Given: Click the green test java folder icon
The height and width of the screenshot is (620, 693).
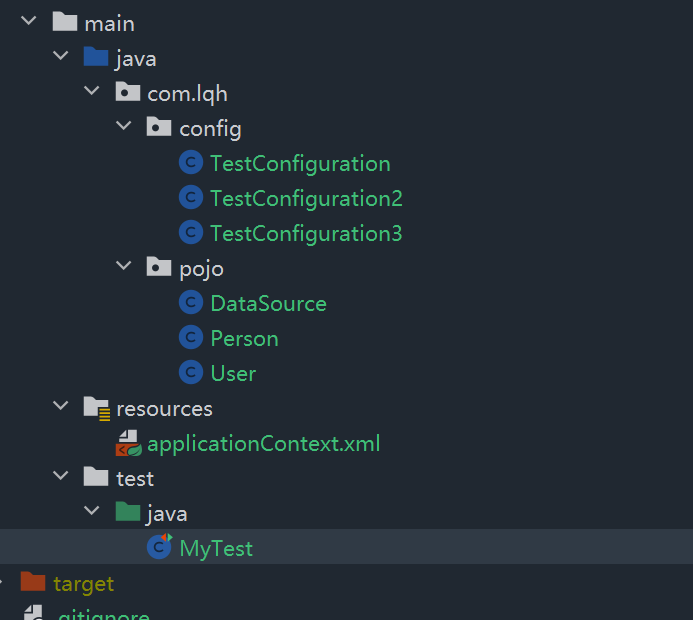Looking at the screenshot, I should click(x=128, y=512).
